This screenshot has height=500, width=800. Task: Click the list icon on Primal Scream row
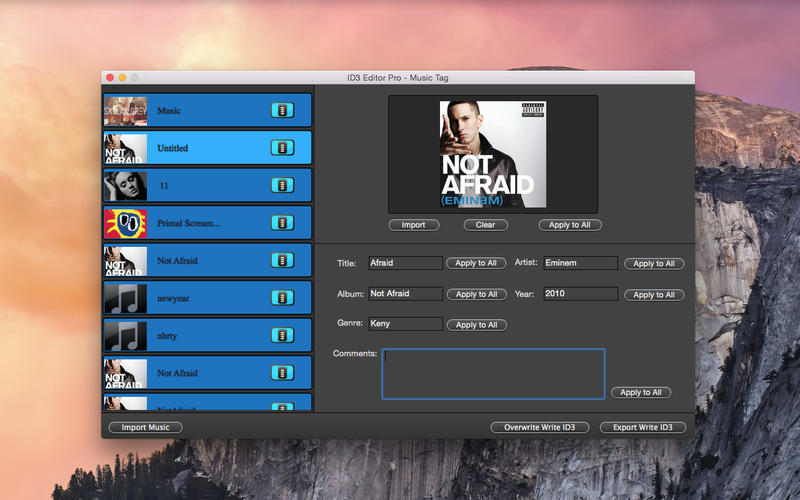pyautogui.click(x=282, y=223)
